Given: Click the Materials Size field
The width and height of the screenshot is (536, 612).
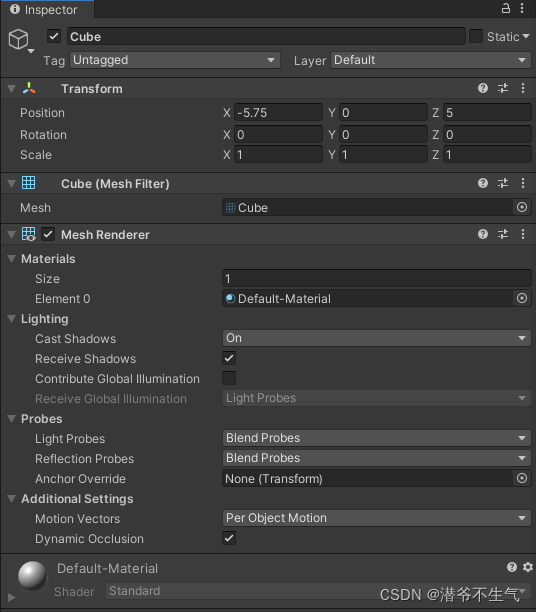Looking at the screenshot, I should pos(377,279).
